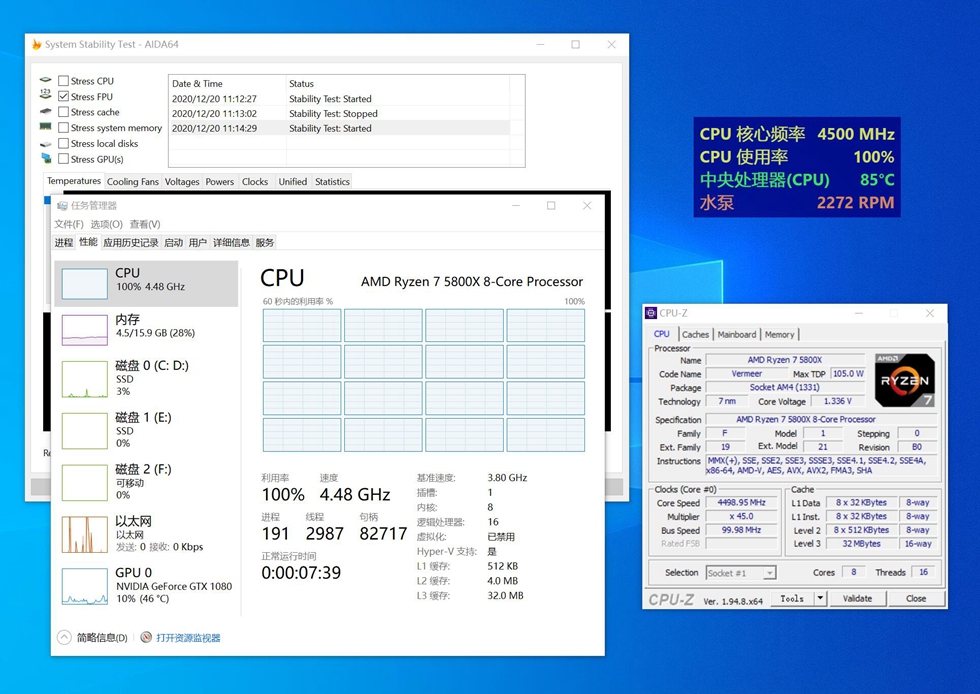980x694 pixels.
Task: Open the Cooling Fans tab in AIDA64
Action: pyautogui.click(x=133, y=181)
